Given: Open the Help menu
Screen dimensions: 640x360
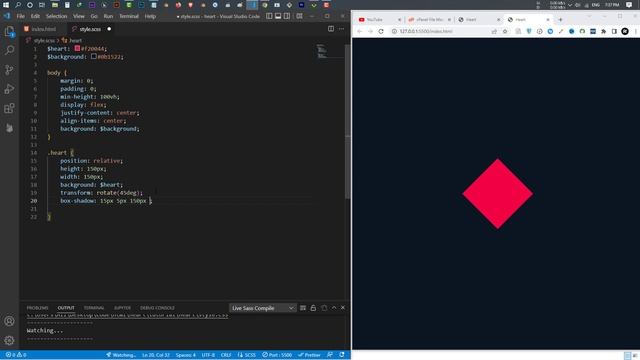Looking at the screenshot, I should [x=150, y=16].
